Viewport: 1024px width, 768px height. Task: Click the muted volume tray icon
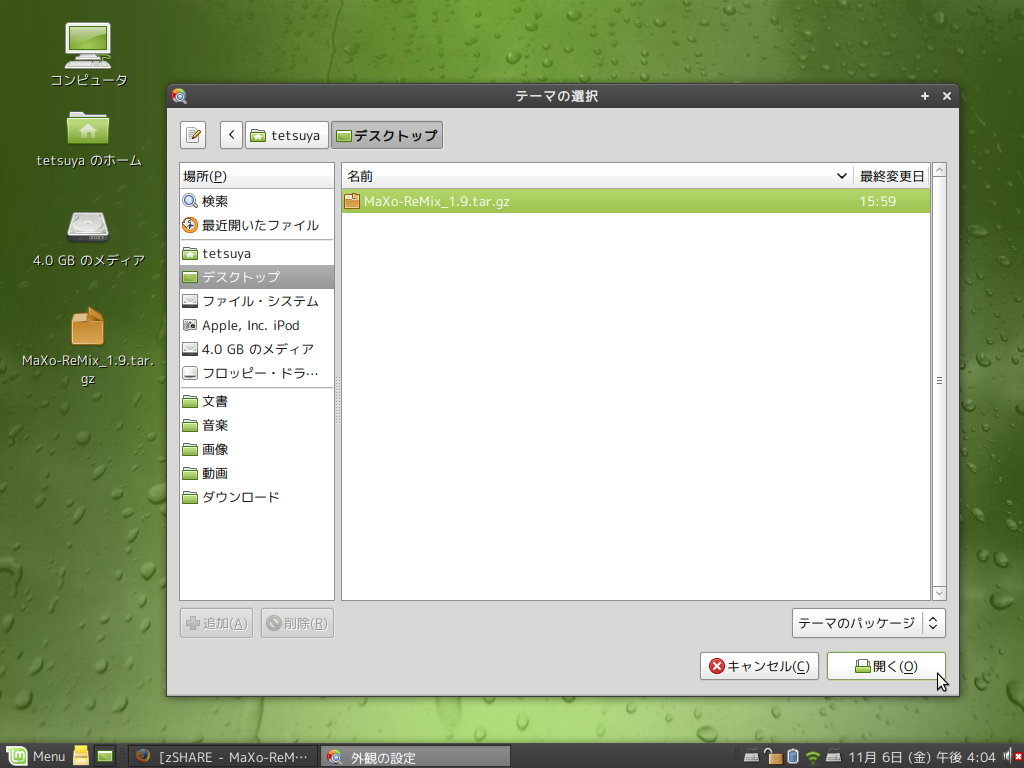coord(1011,757)
